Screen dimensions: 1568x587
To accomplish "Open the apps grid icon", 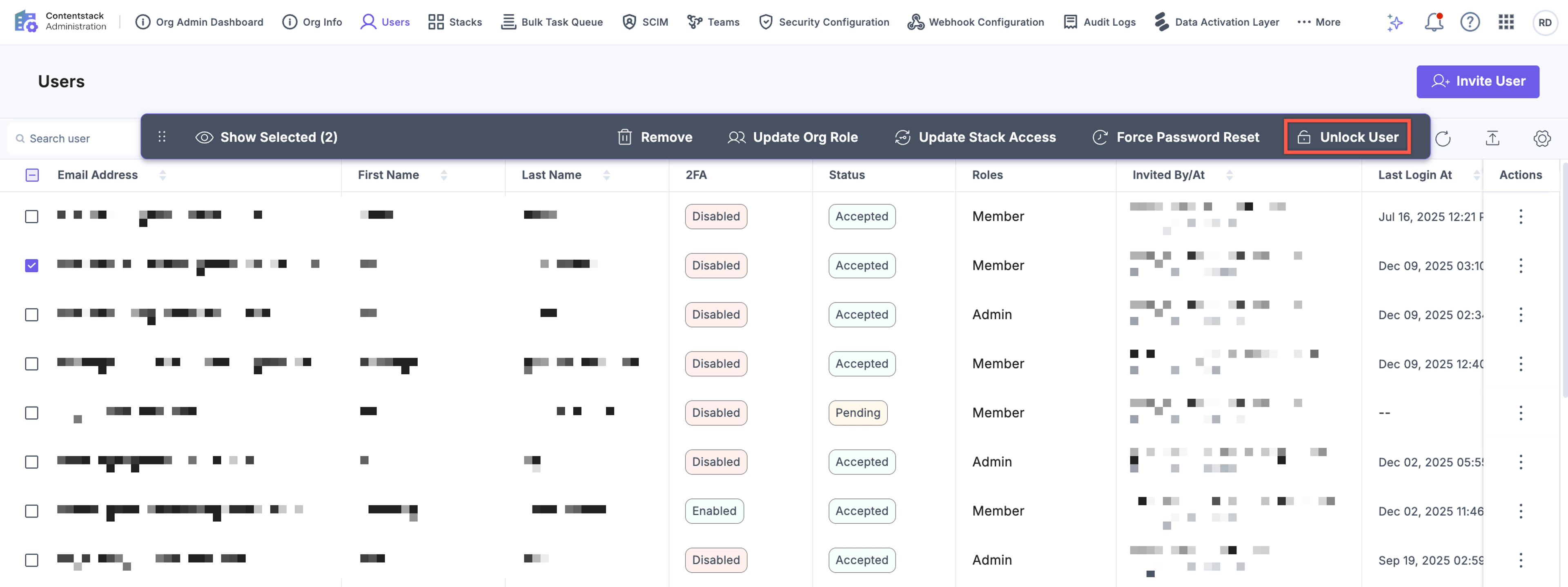I will [1506, 22].
